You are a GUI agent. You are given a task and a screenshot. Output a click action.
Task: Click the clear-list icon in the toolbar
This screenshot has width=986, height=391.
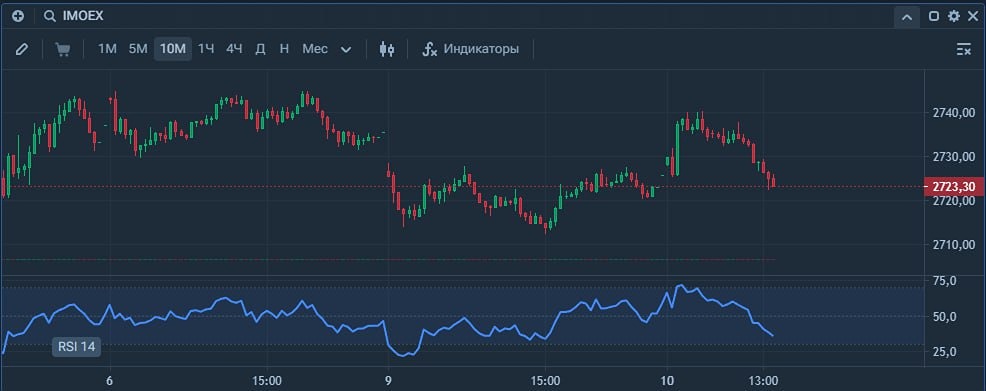[x=963, y=49]
